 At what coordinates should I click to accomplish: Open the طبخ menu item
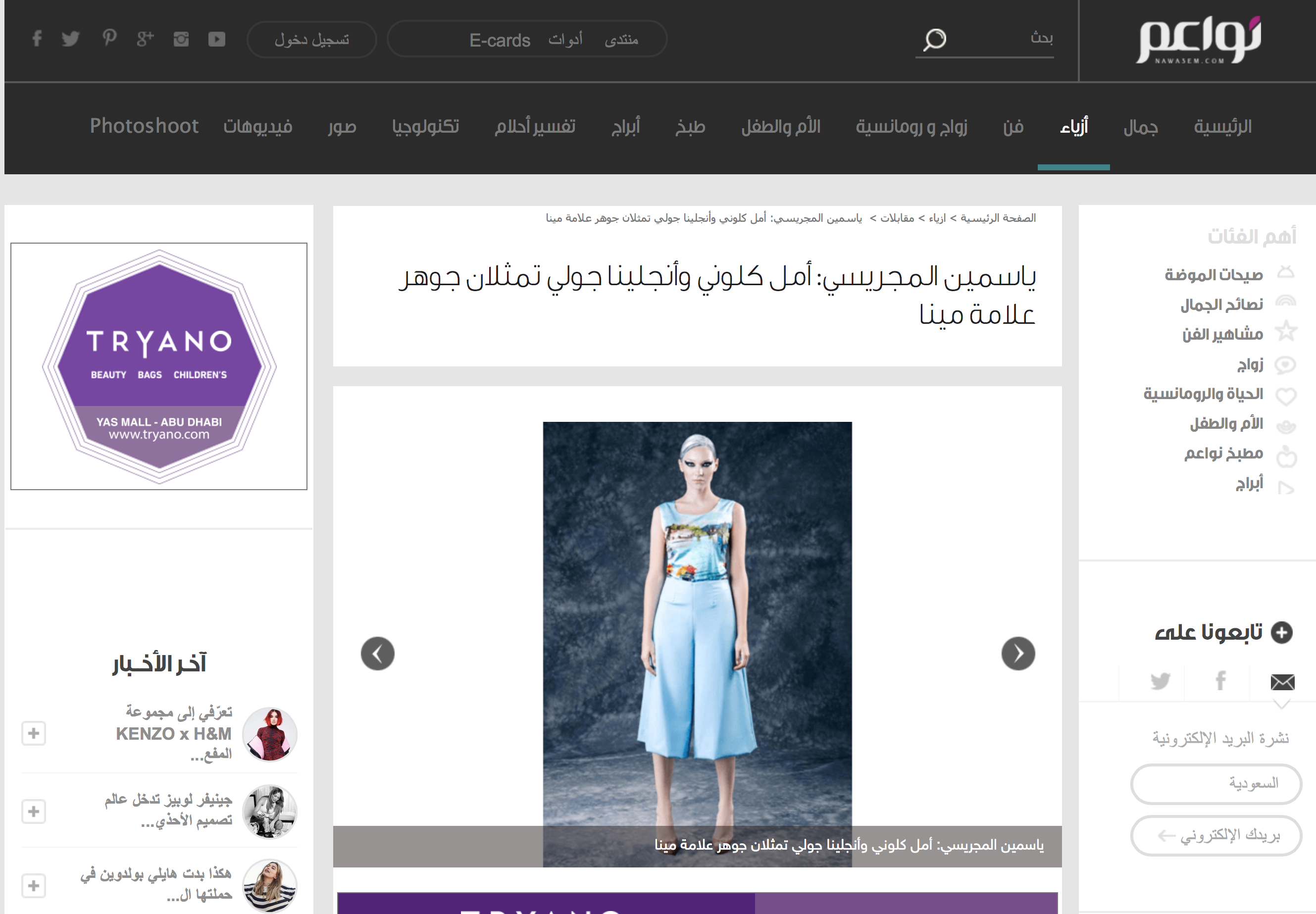690,127
